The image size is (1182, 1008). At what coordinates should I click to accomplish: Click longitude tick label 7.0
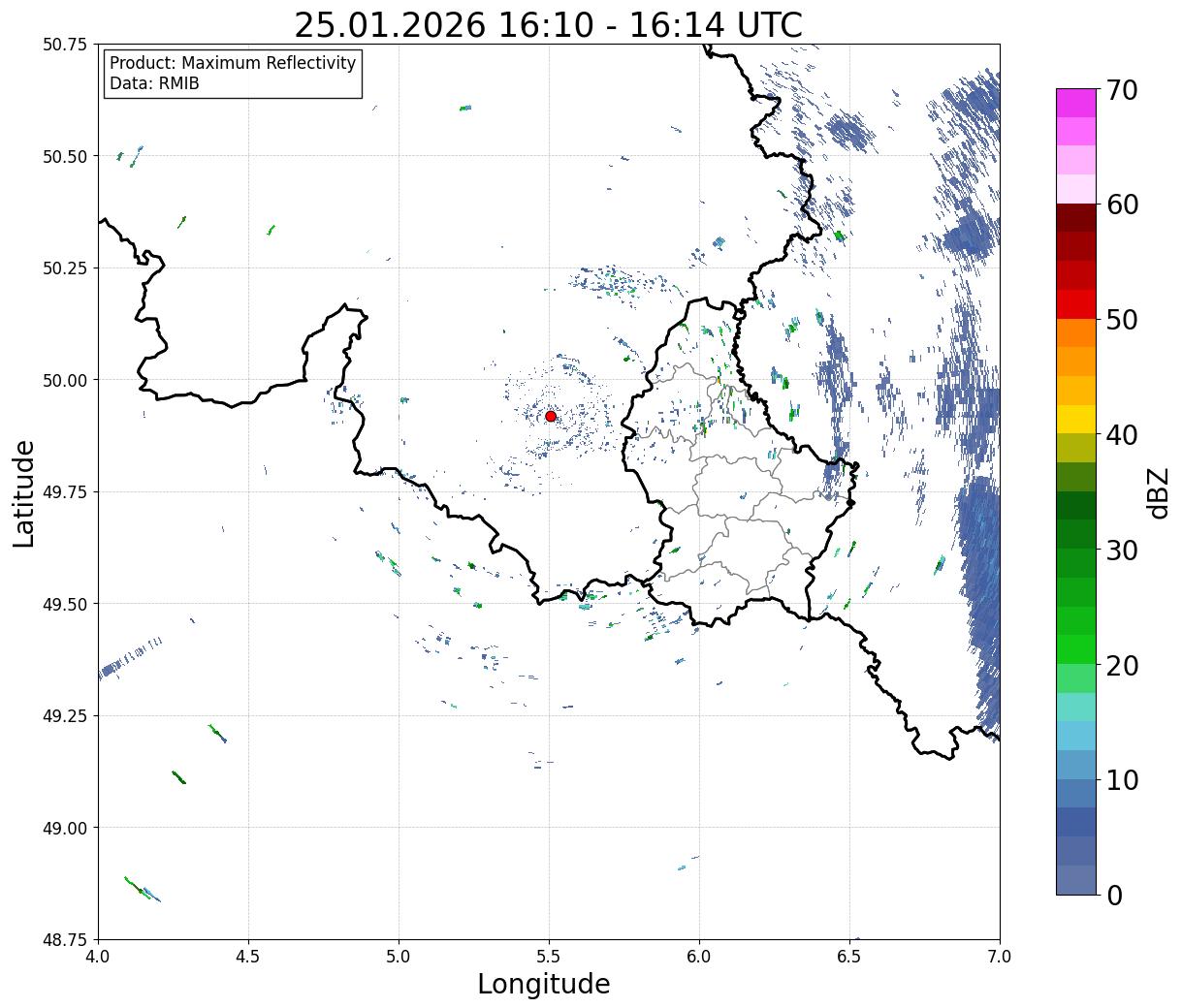(x=1000, y=957)
